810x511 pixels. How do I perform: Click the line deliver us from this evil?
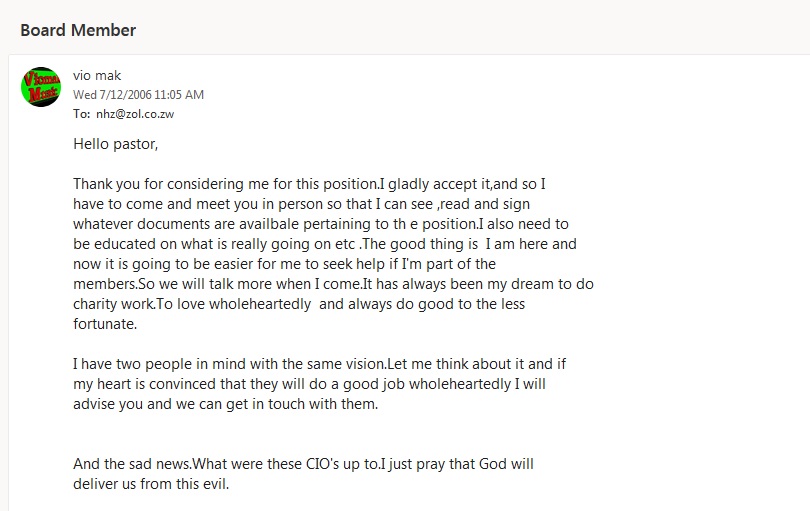coord(151,484)
